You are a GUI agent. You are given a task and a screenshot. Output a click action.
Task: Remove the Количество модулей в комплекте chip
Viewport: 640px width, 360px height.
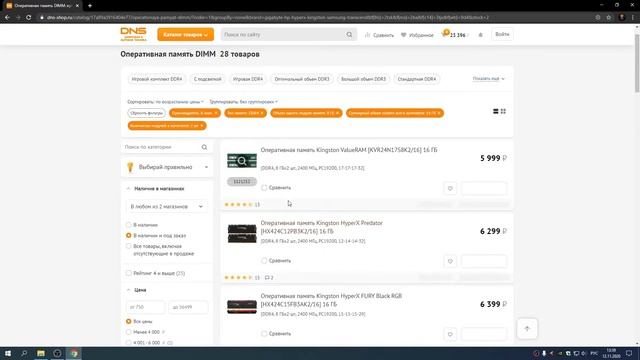202,126
